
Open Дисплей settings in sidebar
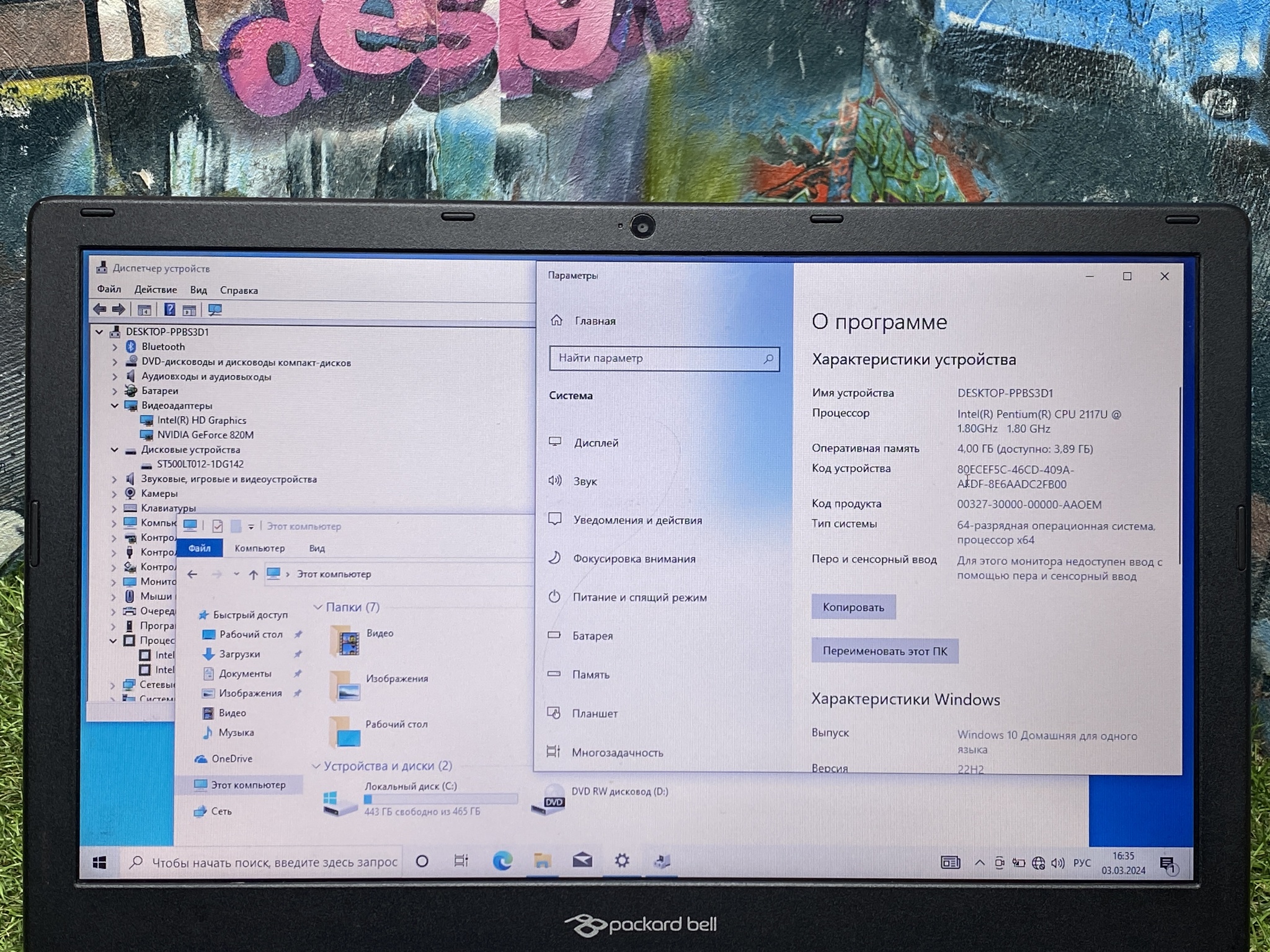click(595, 443)
